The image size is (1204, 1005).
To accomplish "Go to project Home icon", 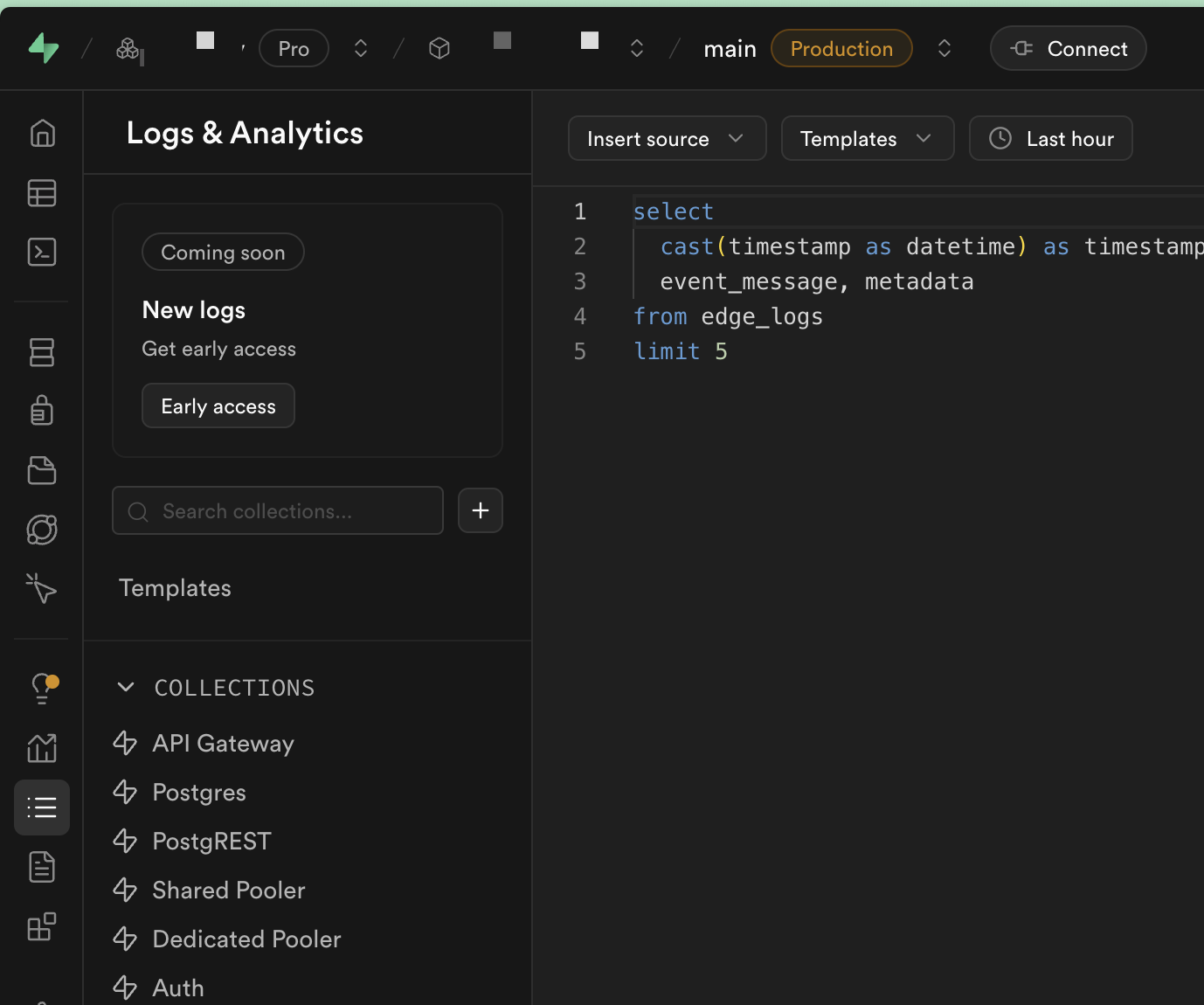I will pos(42,134).
